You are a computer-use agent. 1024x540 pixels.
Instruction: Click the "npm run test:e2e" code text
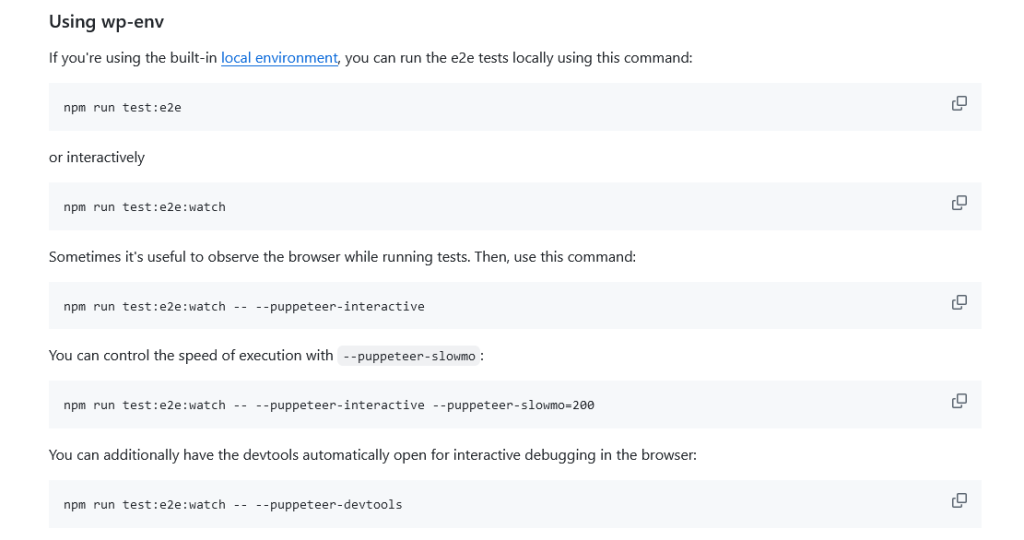pyautogui.click(x=122, y=108)
